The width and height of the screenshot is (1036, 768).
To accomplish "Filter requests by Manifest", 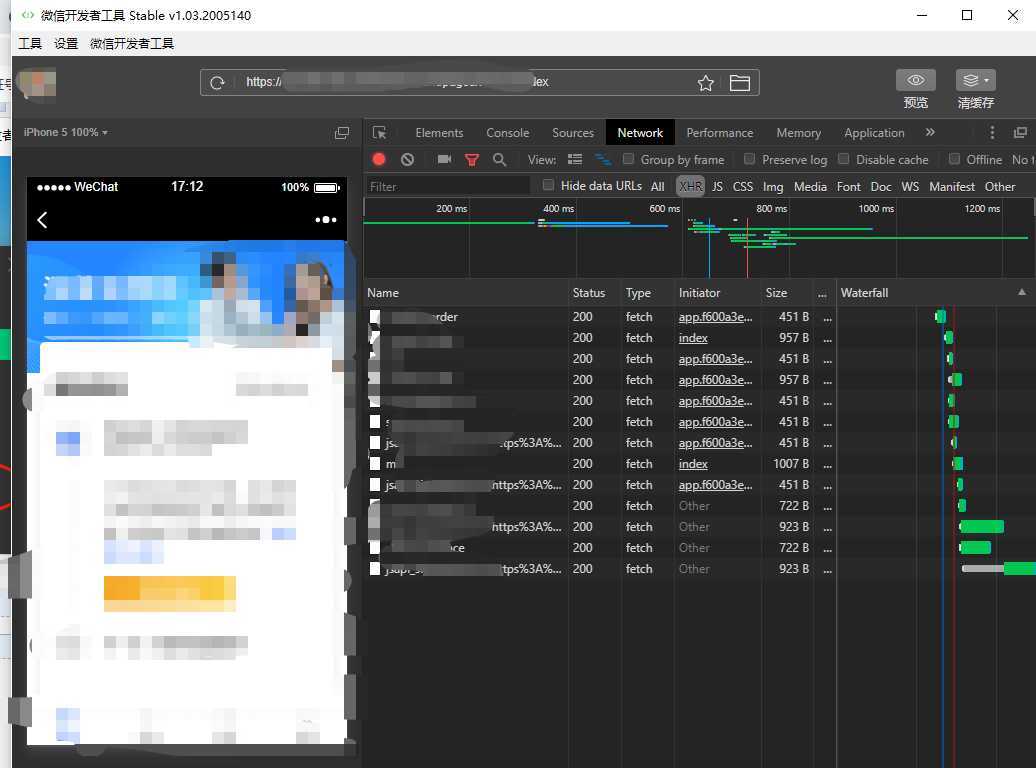I will pyautogui.click(x=951, y=186).
